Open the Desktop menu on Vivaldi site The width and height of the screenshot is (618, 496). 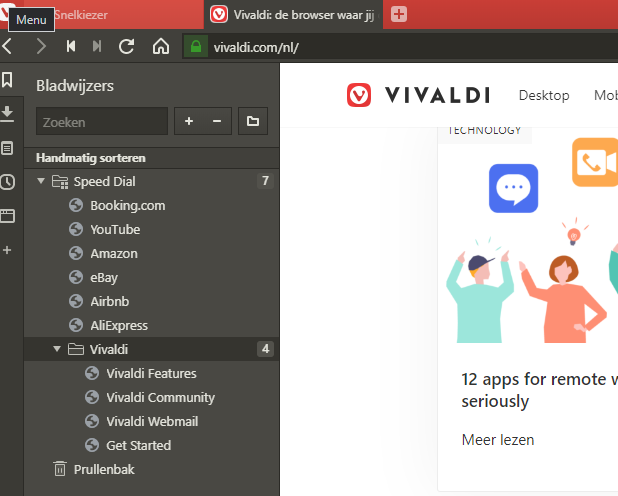tap(543, 95)
